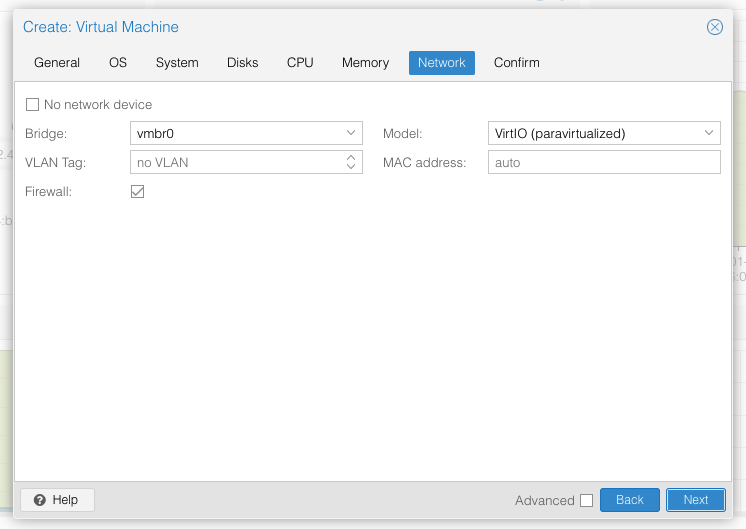Screen dimensions: 746x529
Task: Go to the System tab
Action: pos(177,63)
